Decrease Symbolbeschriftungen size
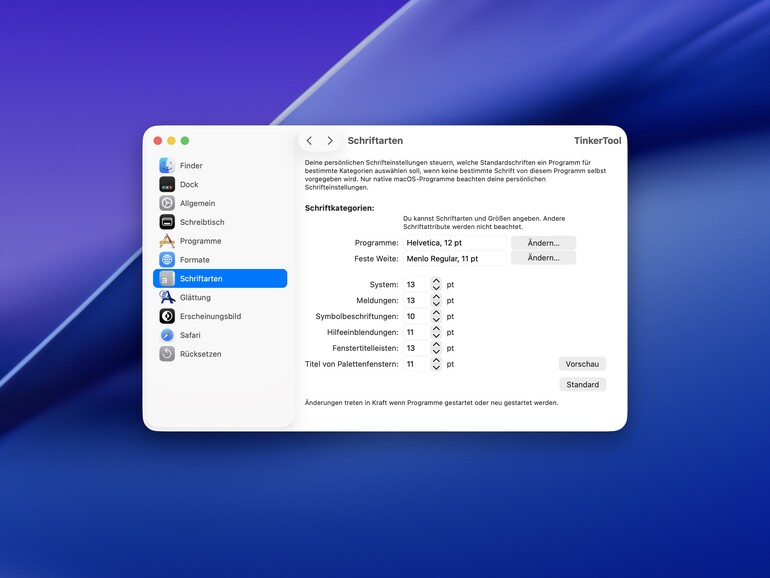Screen dimensions: 770x578 point(436,320)
